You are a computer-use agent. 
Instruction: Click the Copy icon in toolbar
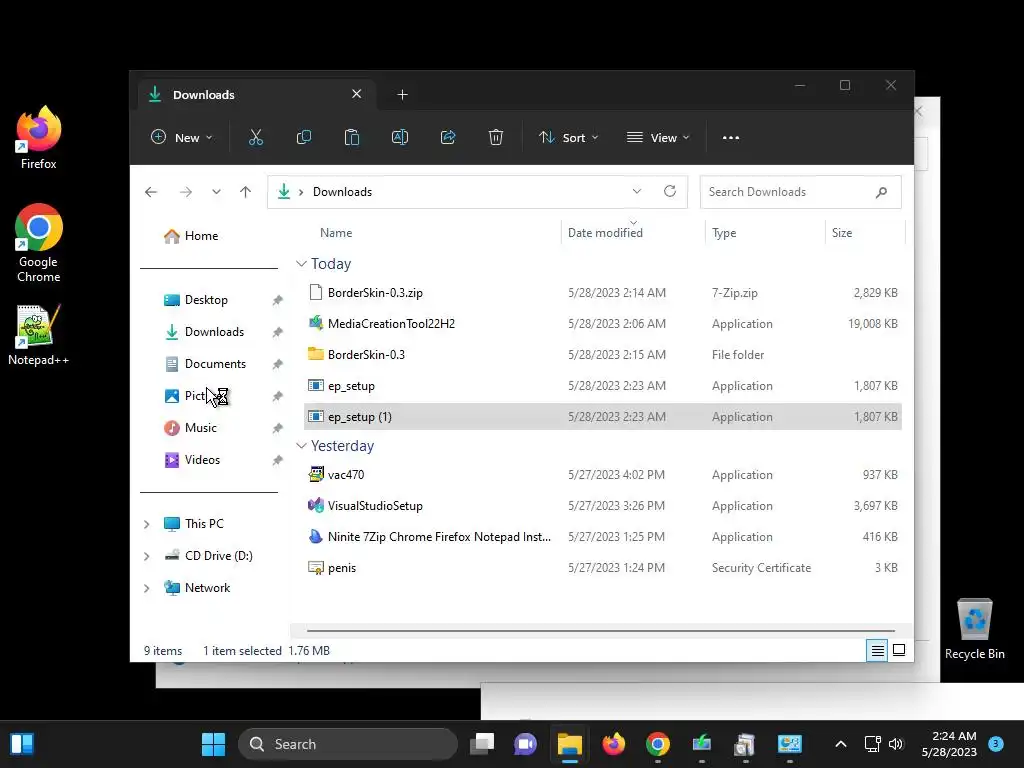tap(304, 138)
